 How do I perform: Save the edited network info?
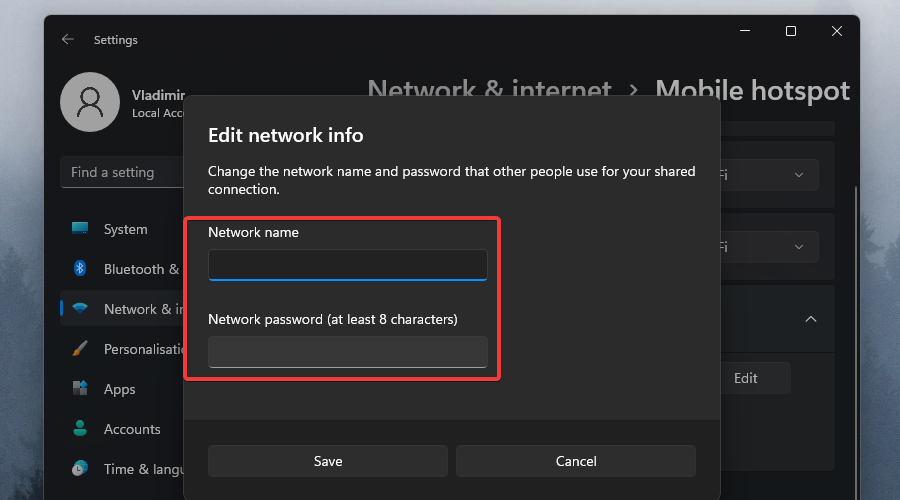327,461
